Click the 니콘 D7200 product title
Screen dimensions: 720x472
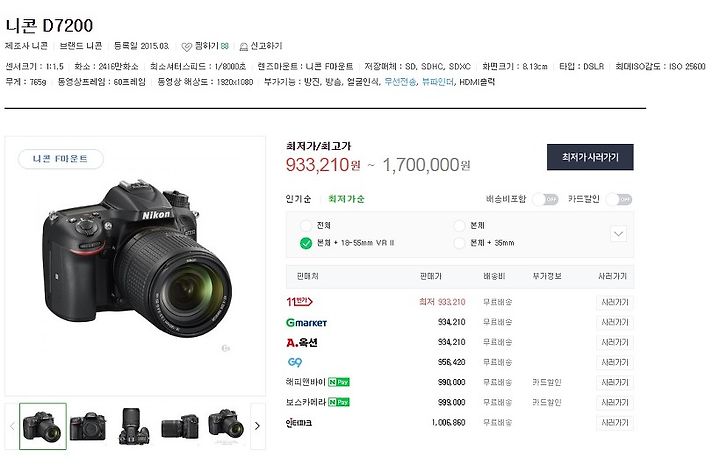[x=49, y=26]
